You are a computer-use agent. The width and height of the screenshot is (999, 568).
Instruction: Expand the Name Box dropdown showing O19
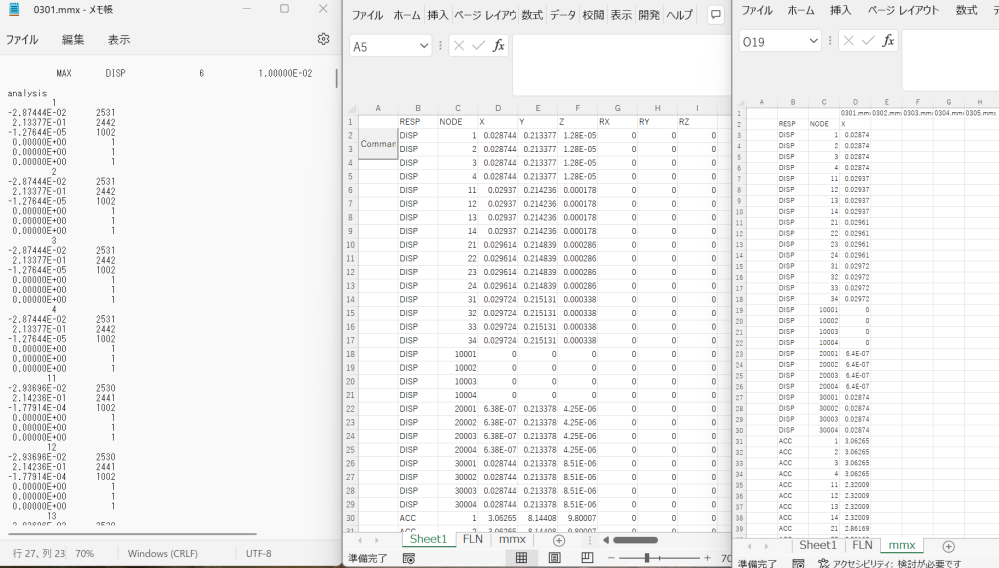813,41
